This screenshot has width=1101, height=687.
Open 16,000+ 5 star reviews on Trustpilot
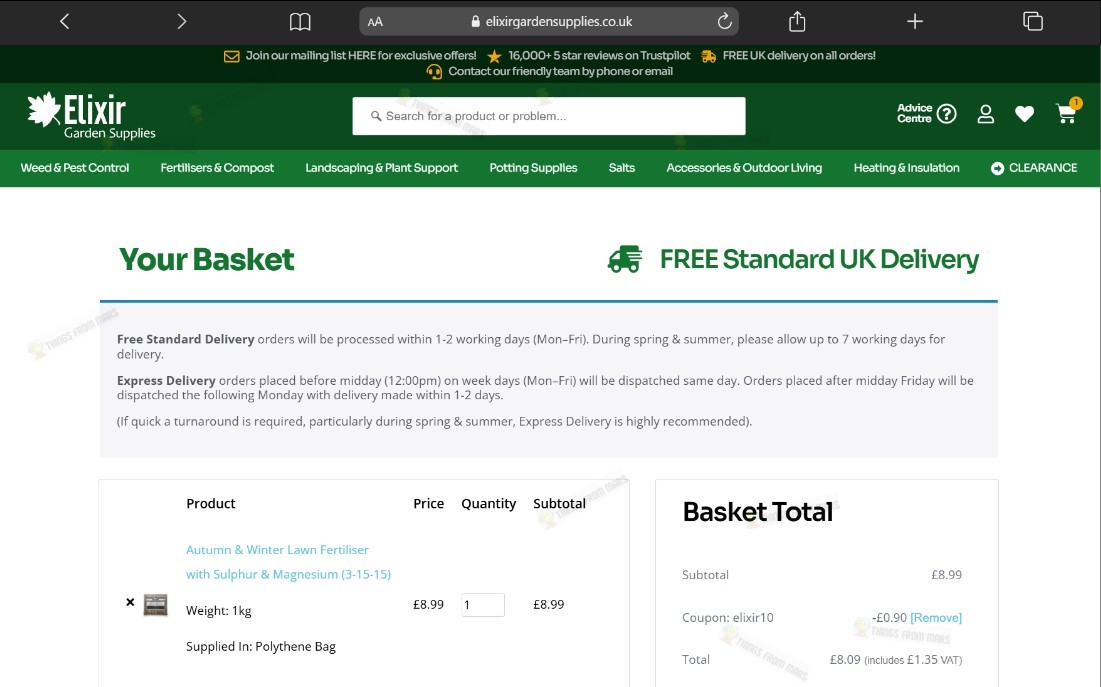coord(599,55)
